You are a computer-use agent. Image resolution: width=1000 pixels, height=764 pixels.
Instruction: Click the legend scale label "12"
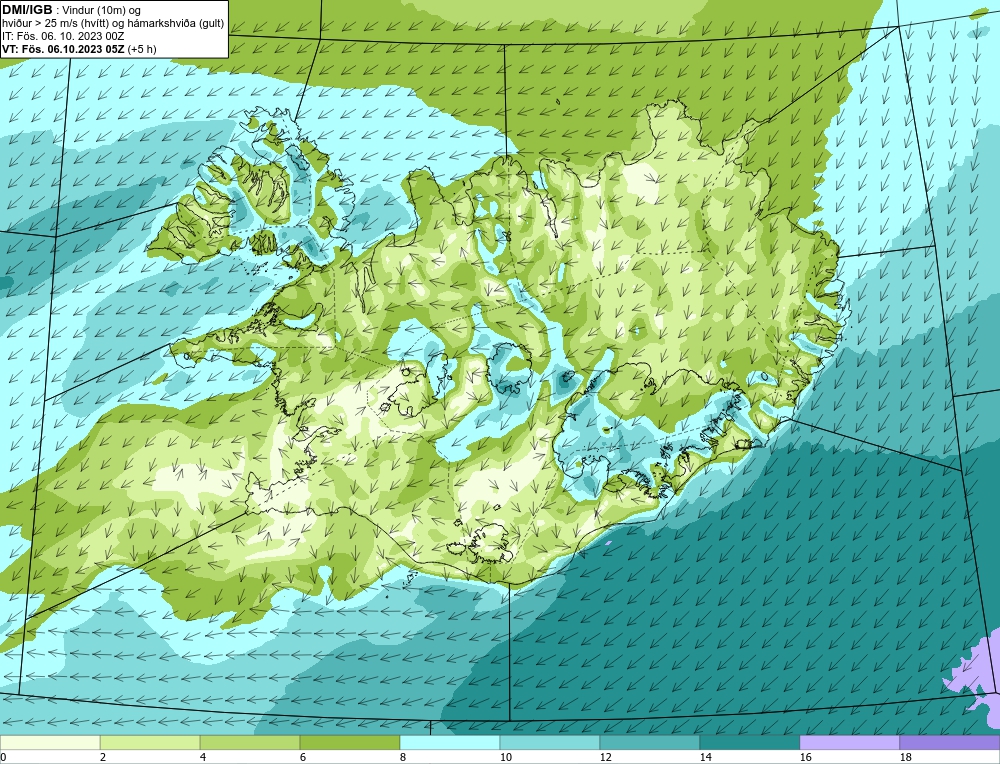606,757
